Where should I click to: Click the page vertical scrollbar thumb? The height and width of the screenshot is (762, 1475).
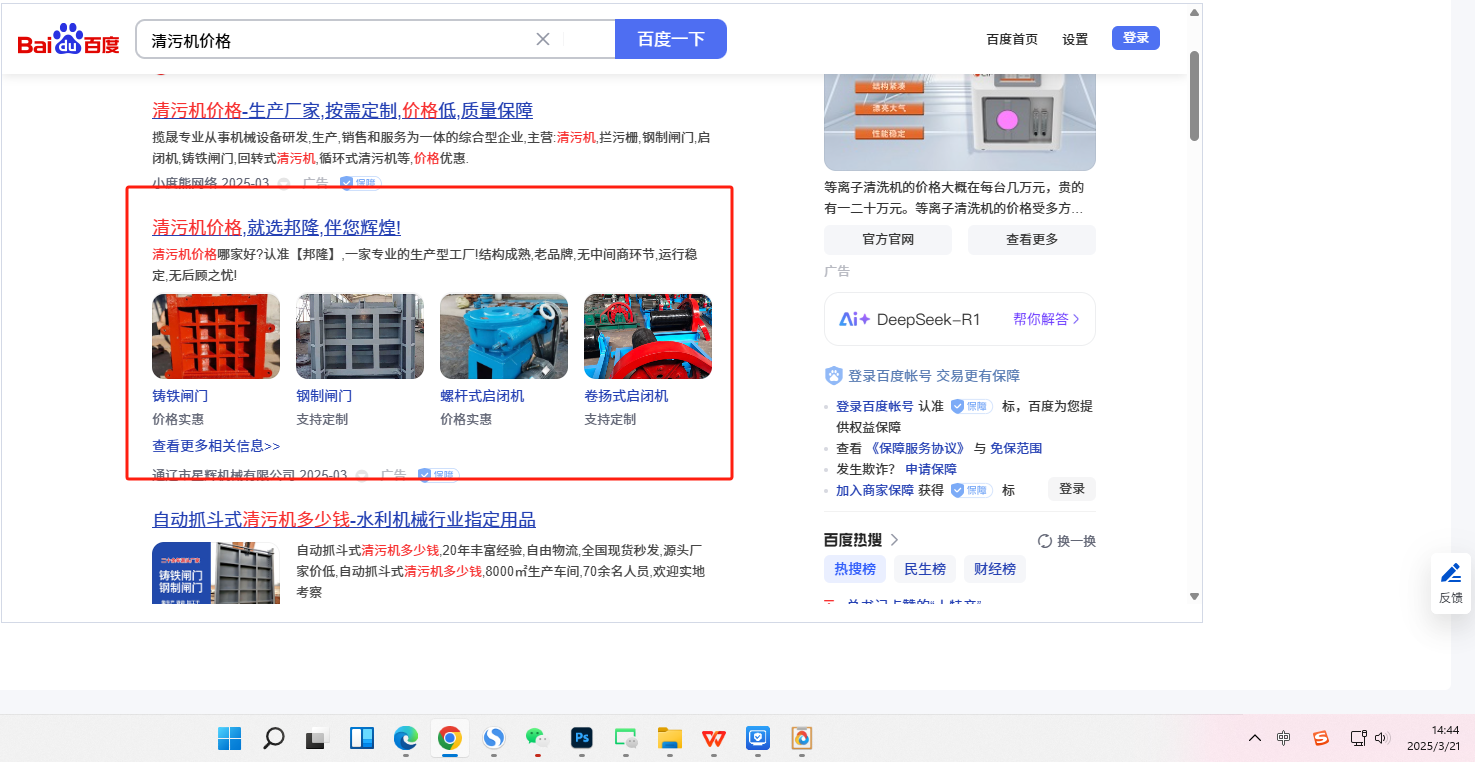click(x=1194, y=95)
